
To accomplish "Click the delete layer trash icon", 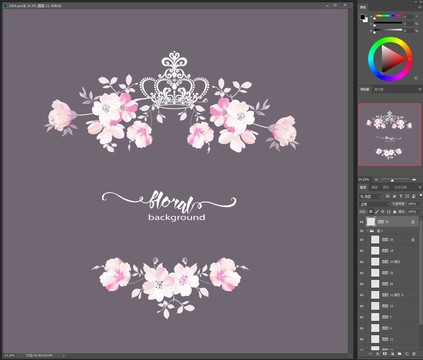I will [x=414, y=354].
